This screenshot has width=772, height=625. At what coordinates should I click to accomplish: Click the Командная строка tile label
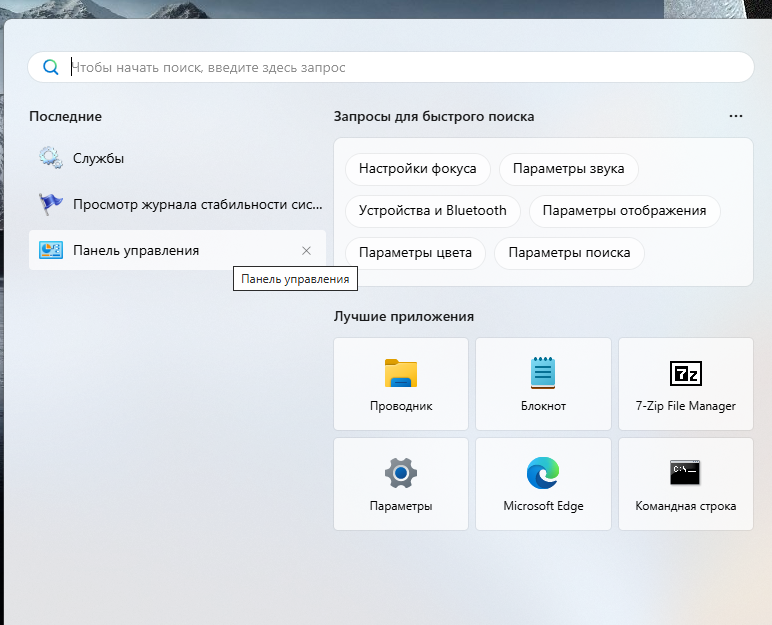pos(686,506)
